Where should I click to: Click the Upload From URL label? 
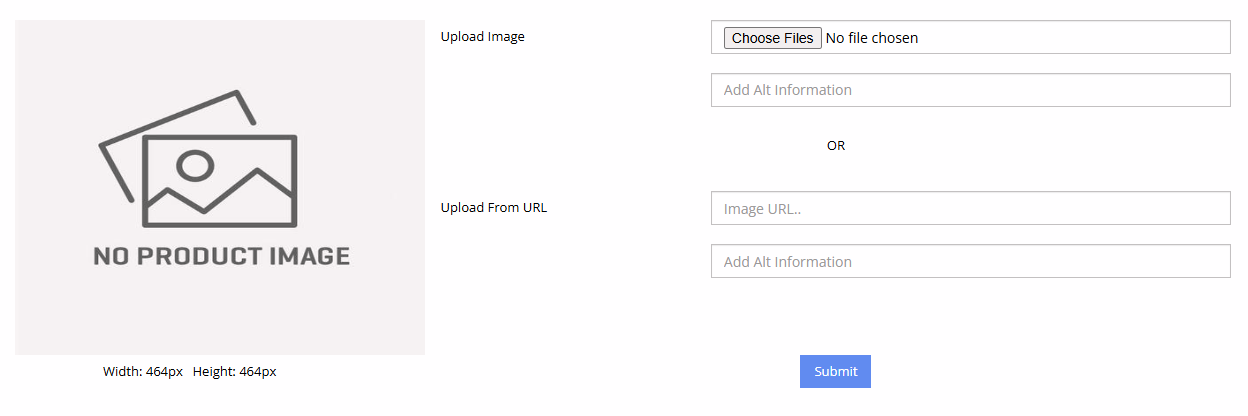tap(493, 208)
